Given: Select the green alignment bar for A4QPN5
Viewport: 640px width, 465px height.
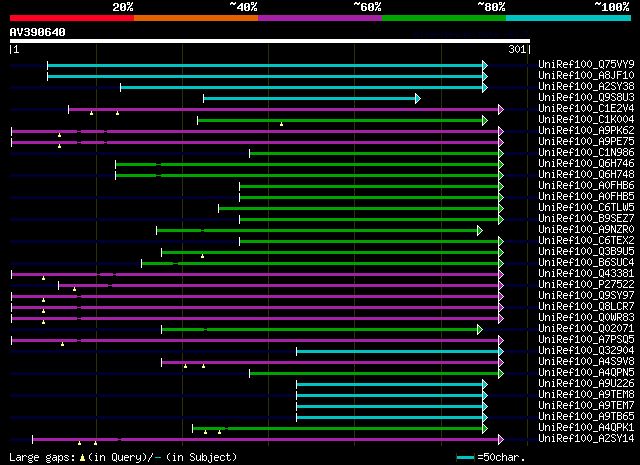Looking at the screenshot, I should tap(374, 374).
